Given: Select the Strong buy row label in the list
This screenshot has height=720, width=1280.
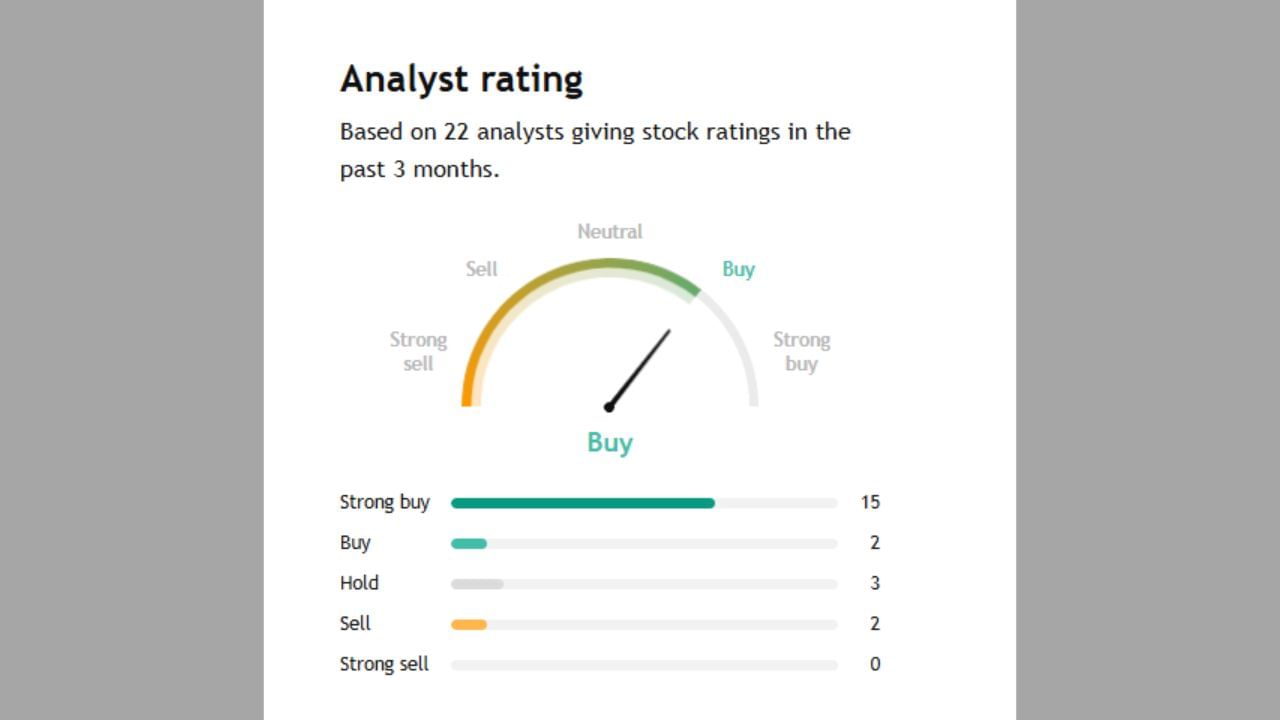Looking at the screenshot, I should point(384,503).
